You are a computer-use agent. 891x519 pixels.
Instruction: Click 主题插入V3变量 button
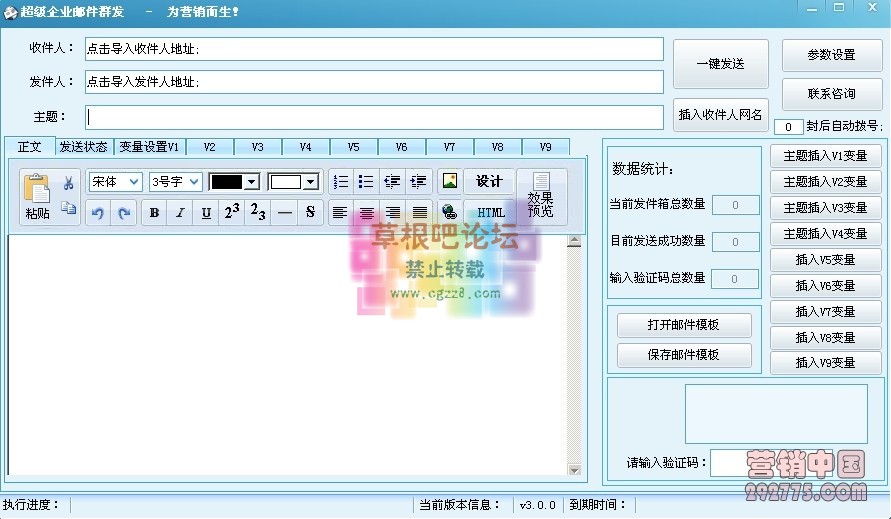click(x=826, y=208)
